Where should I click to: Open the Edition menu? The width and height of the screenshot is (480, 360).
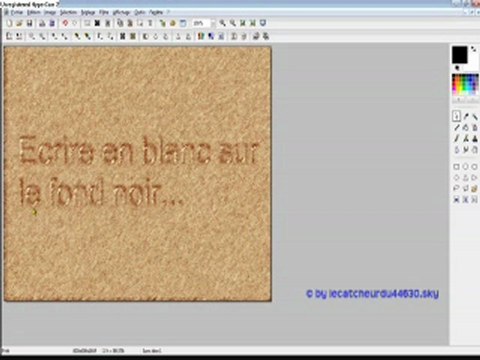(34, 12)
